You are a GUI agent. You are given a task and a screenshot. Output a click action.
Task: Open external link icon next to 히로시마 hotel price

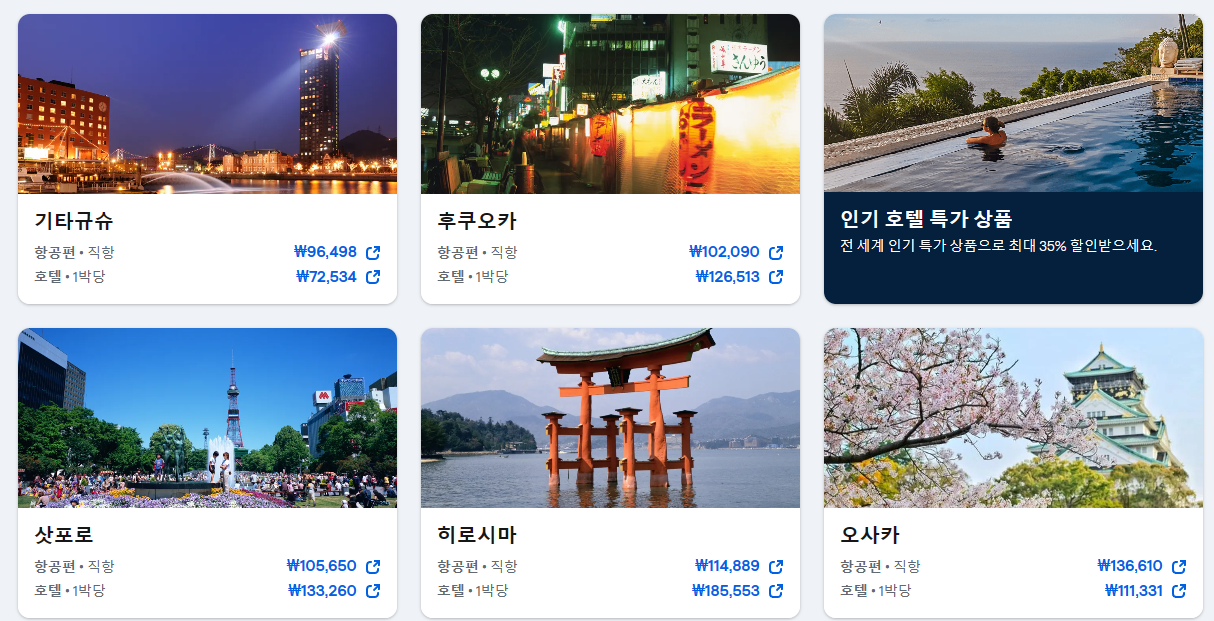tap(776, 590)
